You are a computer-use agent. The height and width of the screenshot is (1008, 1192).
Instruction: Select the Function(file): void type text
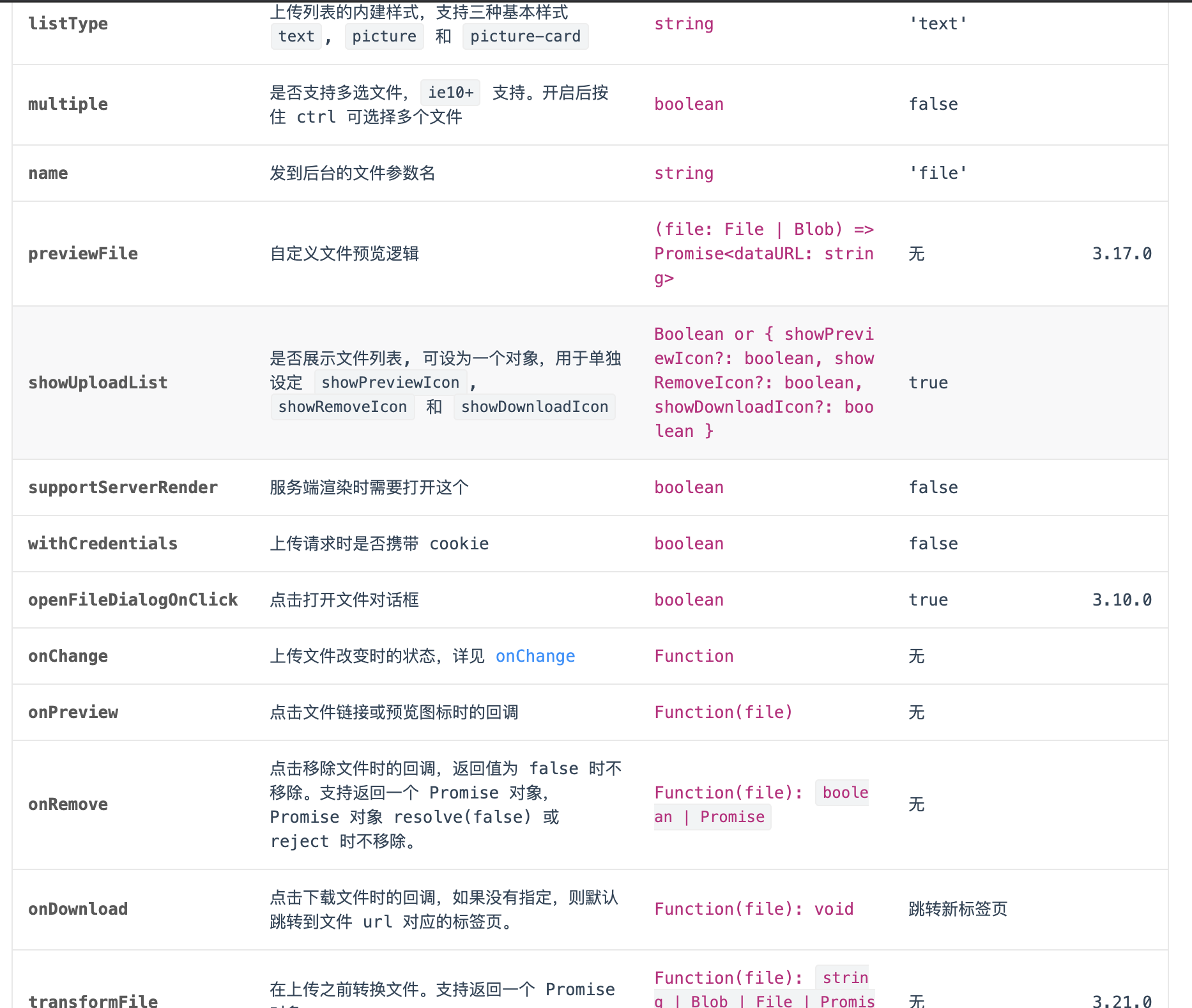754,908
